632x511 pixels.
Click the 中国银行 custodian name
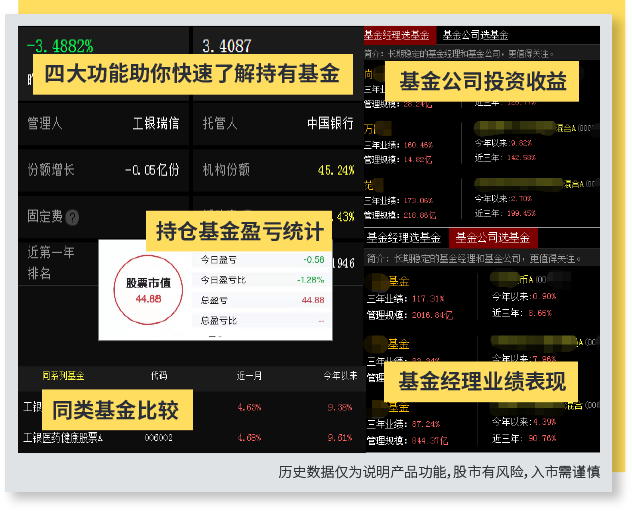coord(330,123)
